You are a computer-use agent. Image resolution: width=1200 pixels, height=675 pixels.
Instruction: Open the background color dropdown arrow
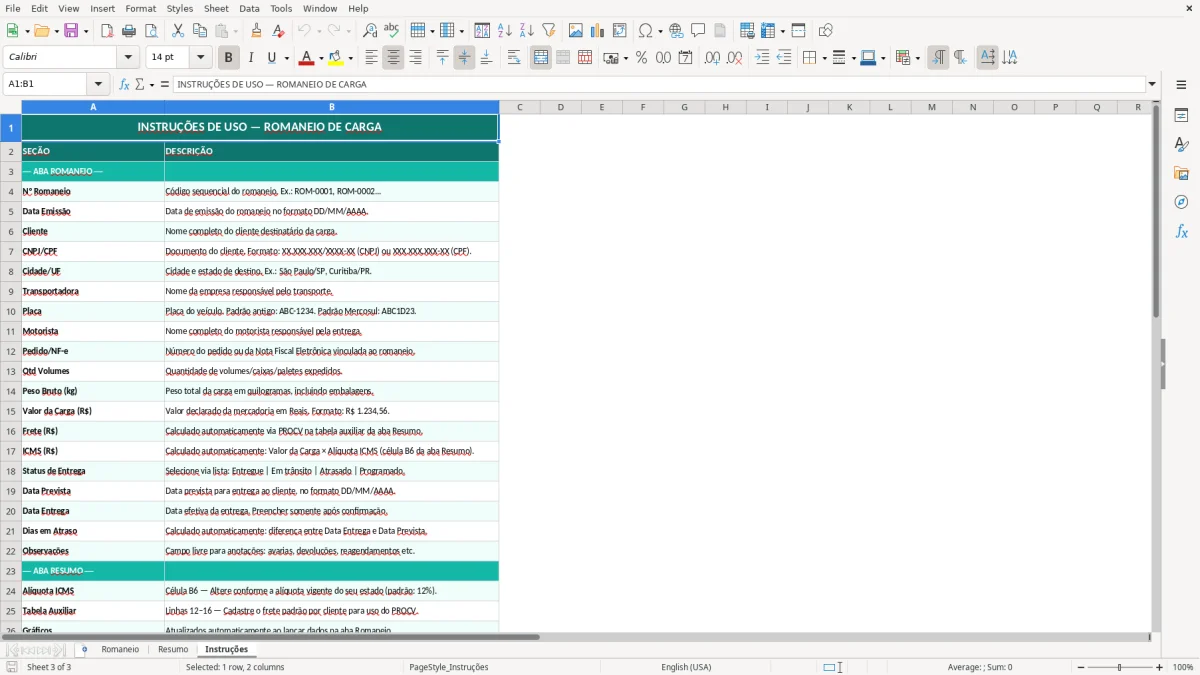[350, 58]
